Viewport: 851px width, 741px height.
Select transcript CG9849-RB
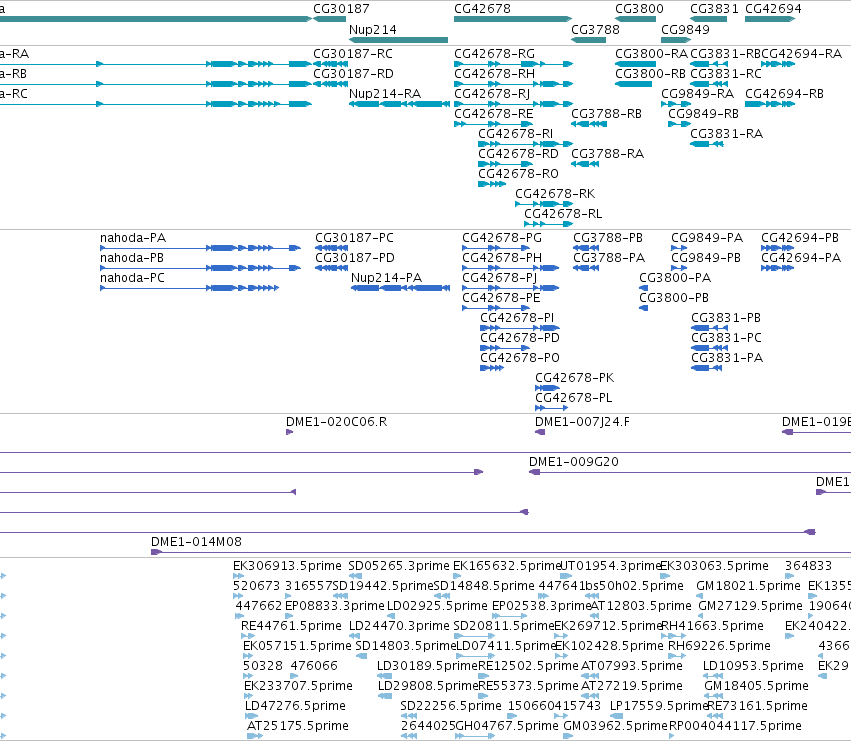click(703, 113)
